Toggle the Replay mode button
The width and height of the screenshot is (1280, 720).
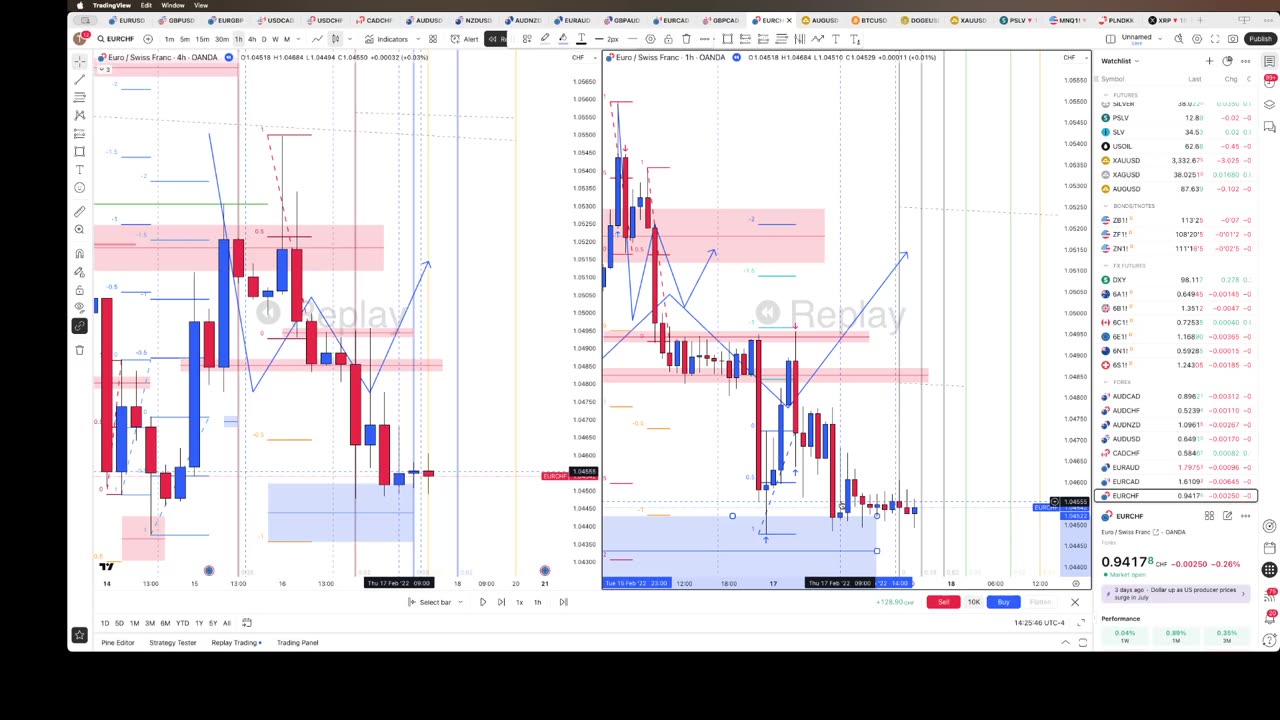click(497, 39)
